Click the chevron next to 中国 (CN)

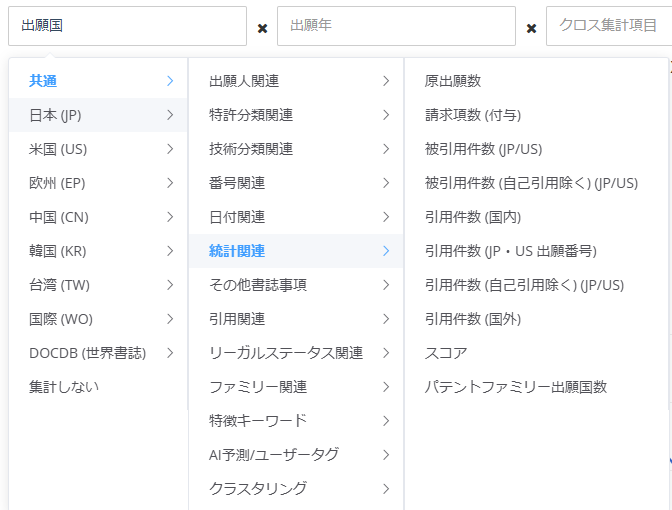[170, 217]
